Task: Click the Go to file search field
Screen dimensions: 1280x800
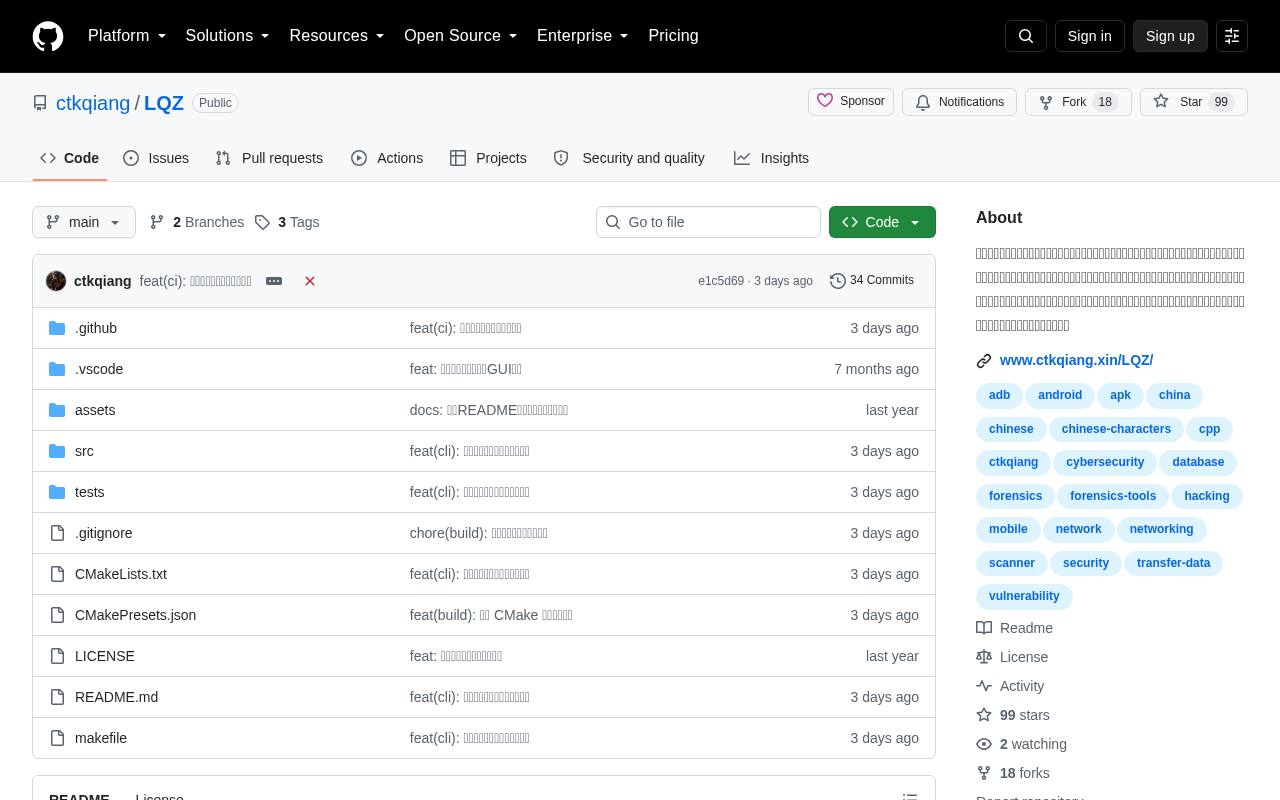Action: point(708,222)
